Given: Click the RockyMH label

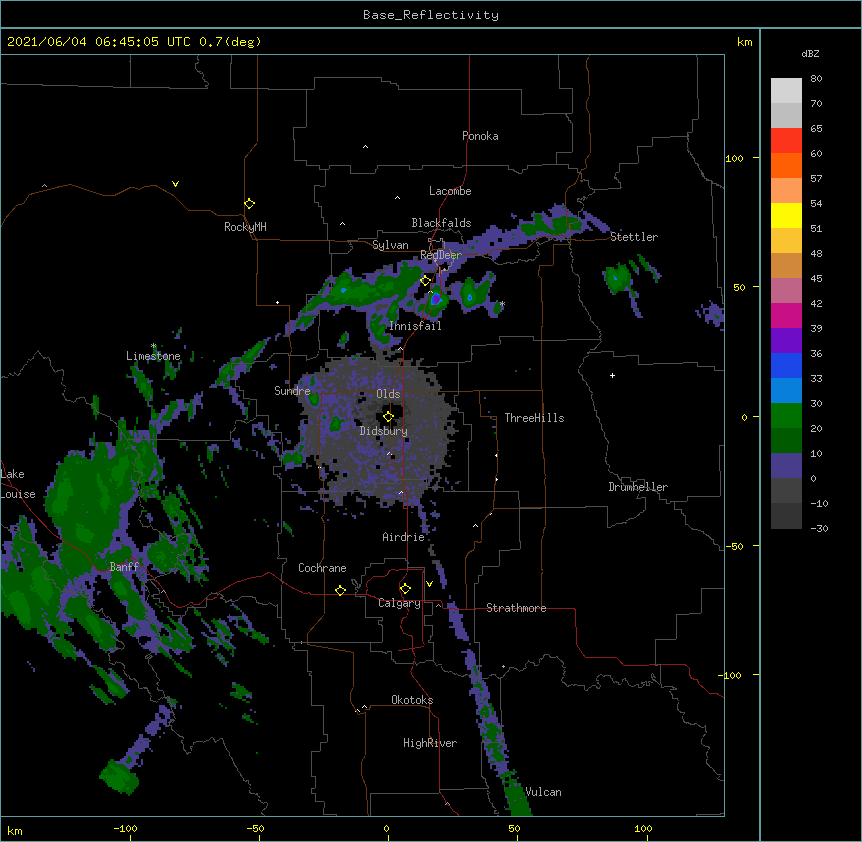Looking at the screenshot, I should click(x=245, y=227).
